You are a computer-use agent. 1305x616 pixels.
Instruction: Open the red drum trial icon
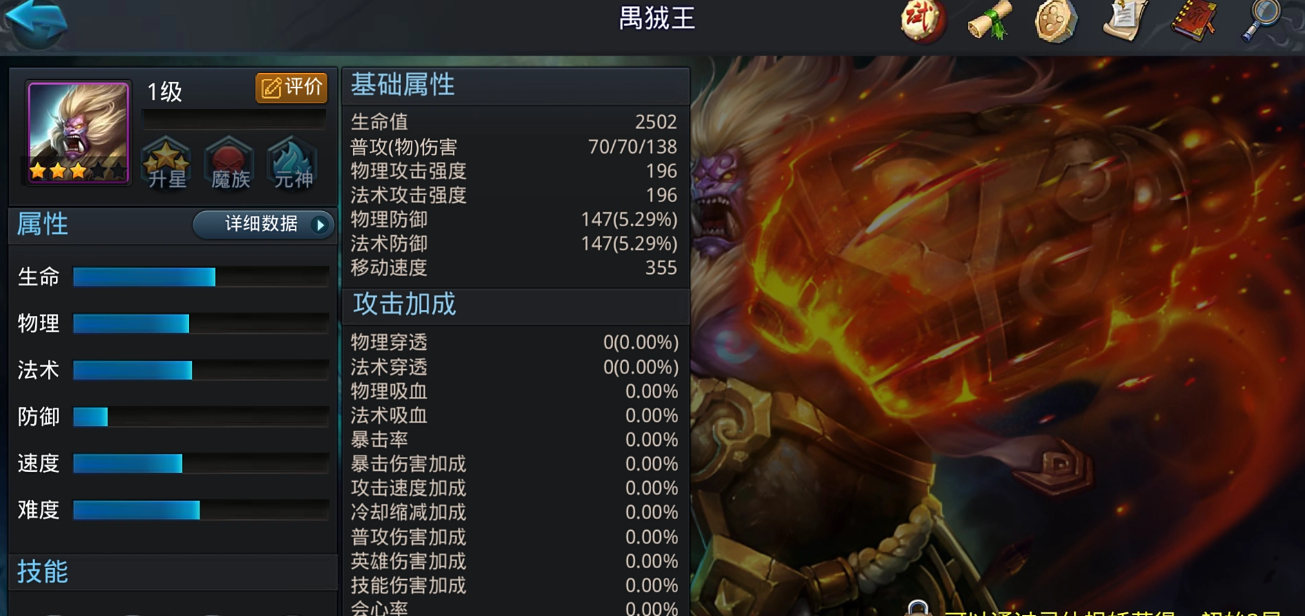coord(922,20)
